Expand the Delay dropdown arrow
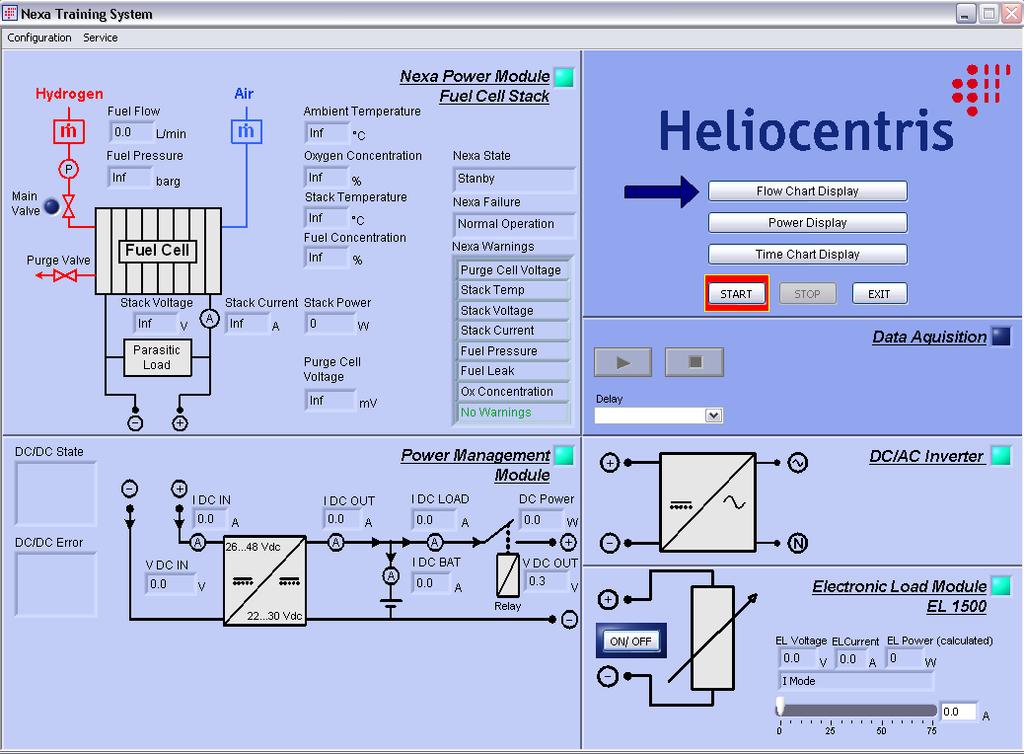The image size is (1024, 754). coord(714,415)
